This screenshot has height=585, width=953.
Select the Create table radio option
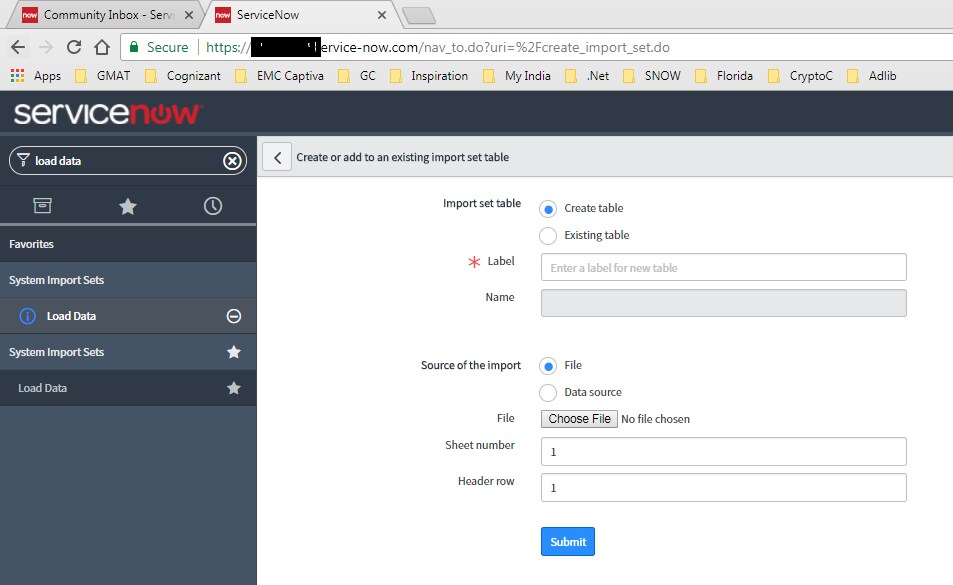548,209
